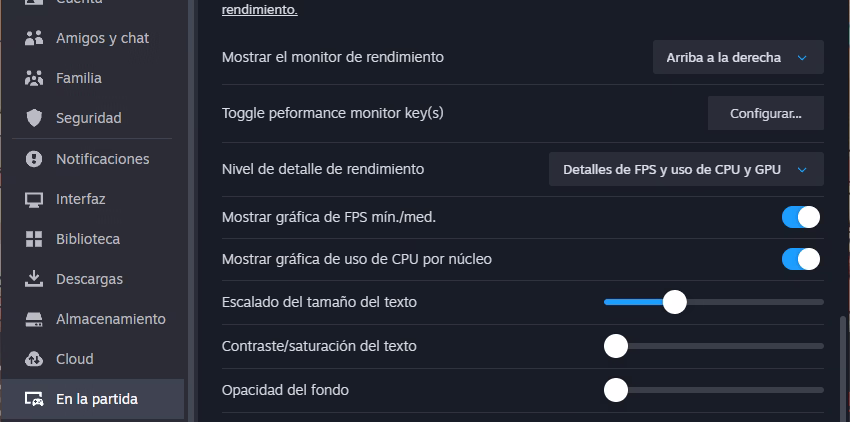The width and height of the screenshot is (850, 422).
Task: Click the settings panel vertical scrollbar
Action: click(x=842, y=369)
